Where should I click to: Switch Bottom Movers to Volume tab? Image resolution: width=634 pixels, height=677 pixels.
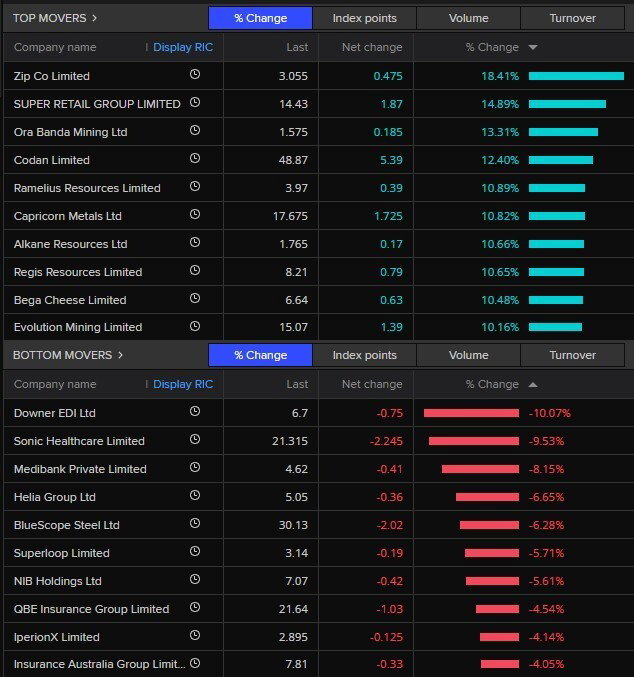tap(469, 355)
